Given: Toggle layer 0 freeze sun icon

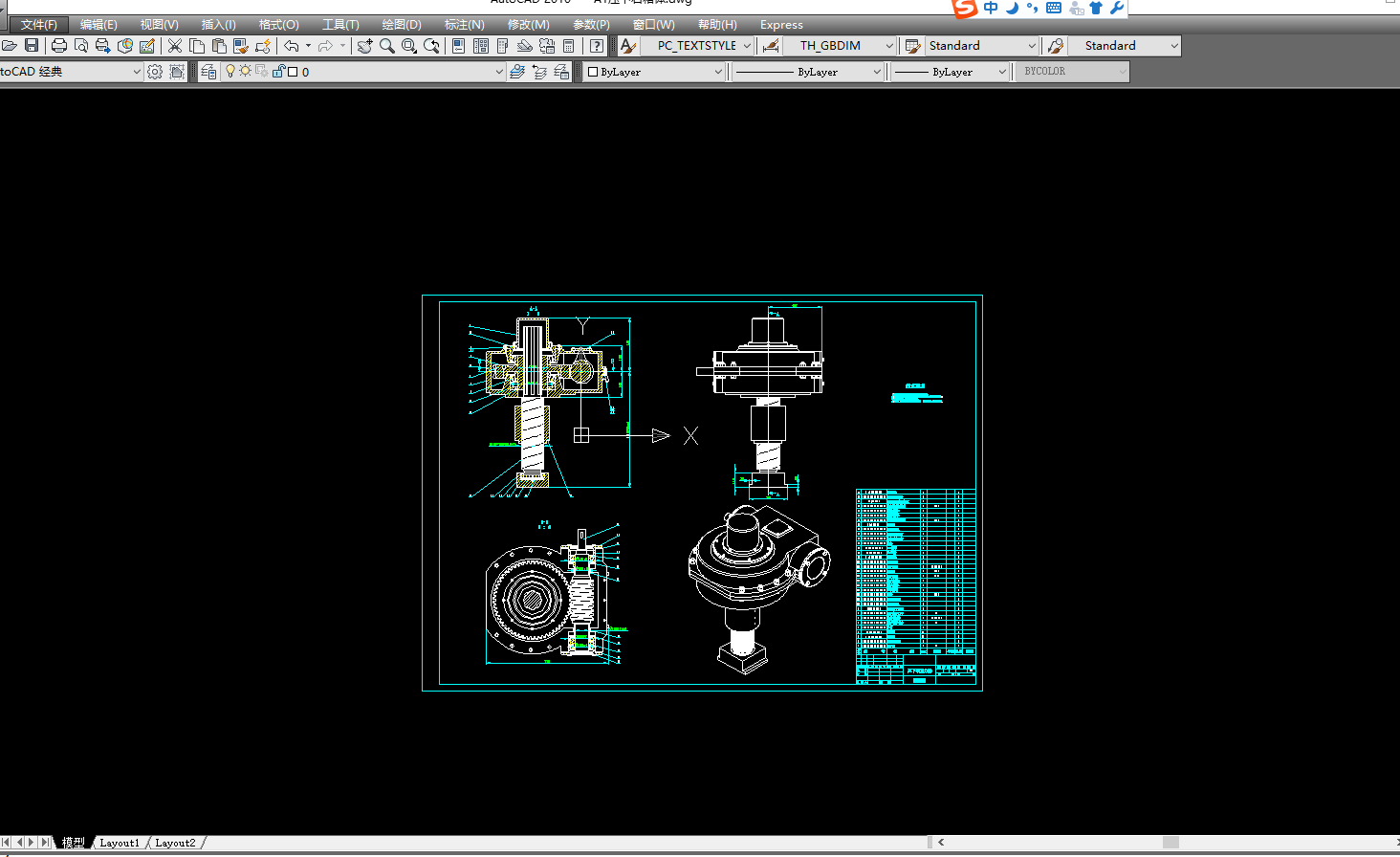Looking at the screenshot, I should [246, 71].
